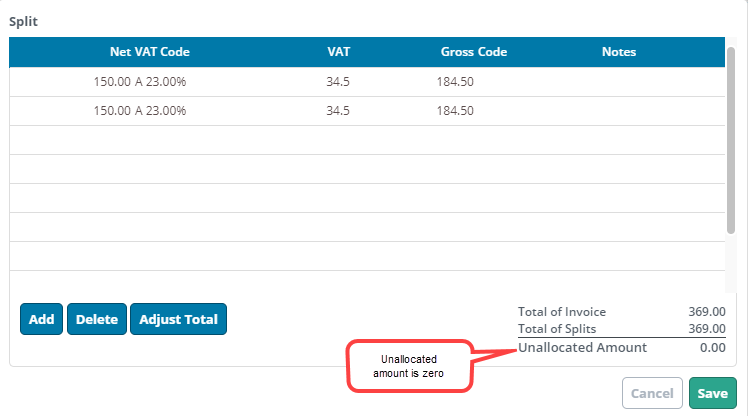
Task: Click the vertical scrollbar of the split table
Action: [731, 140]
